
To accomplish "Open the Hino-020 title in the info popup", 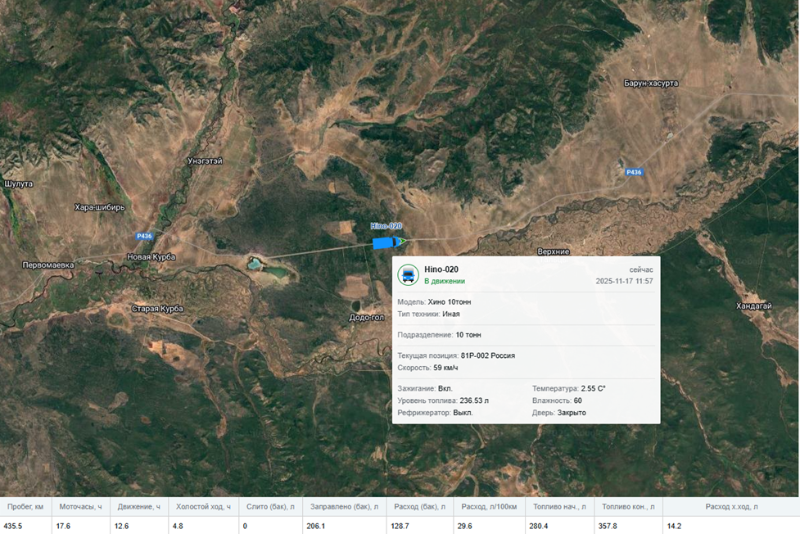I will pos(441,269).
